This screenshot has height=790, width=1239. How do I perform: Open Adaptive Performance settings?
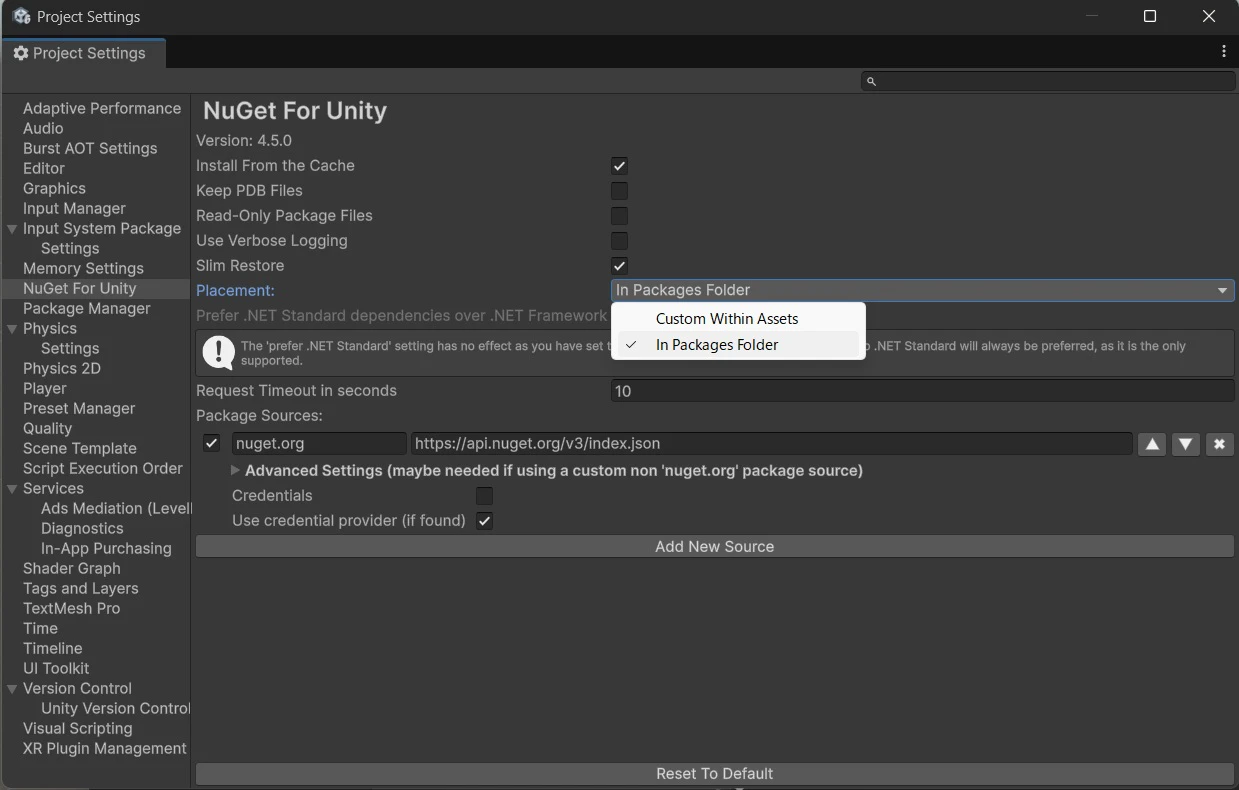point(102,108)
